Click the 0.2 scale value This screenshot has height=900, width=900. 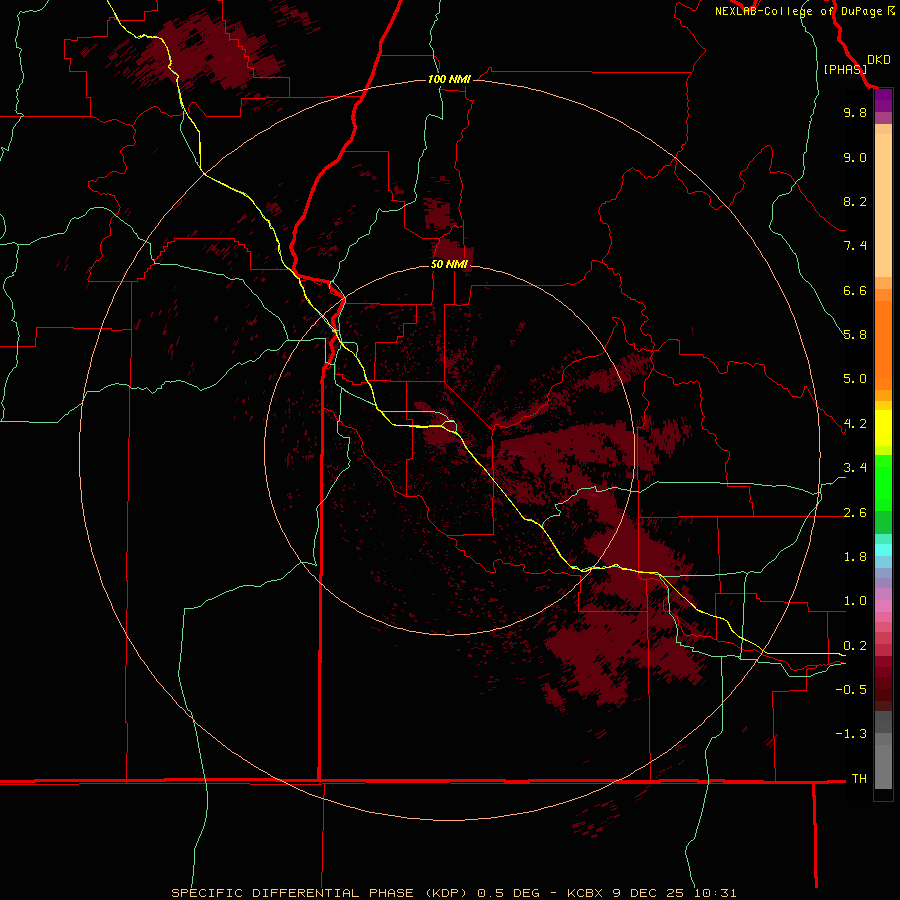[855, 646]
